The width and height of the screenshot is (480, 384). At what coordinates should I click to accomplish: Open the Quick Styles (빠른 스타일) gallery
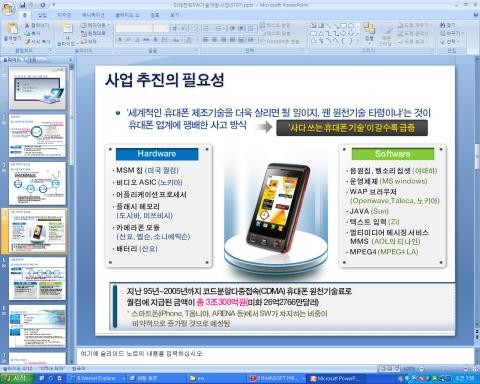tap(386, 35)
